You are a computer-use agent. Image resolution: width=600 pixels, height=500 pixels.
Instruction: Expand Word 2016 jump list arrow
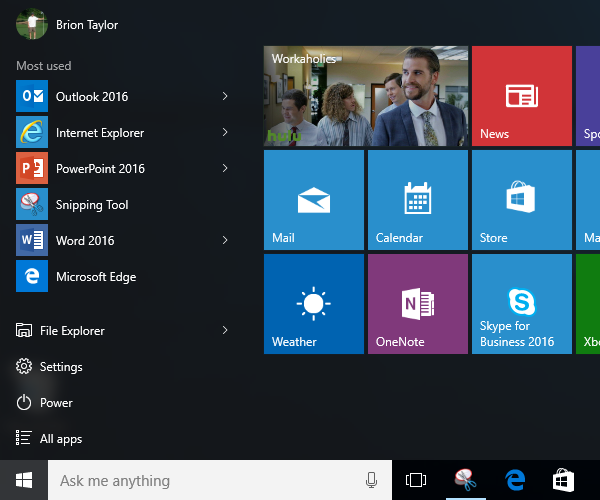[x=225, y=240]
